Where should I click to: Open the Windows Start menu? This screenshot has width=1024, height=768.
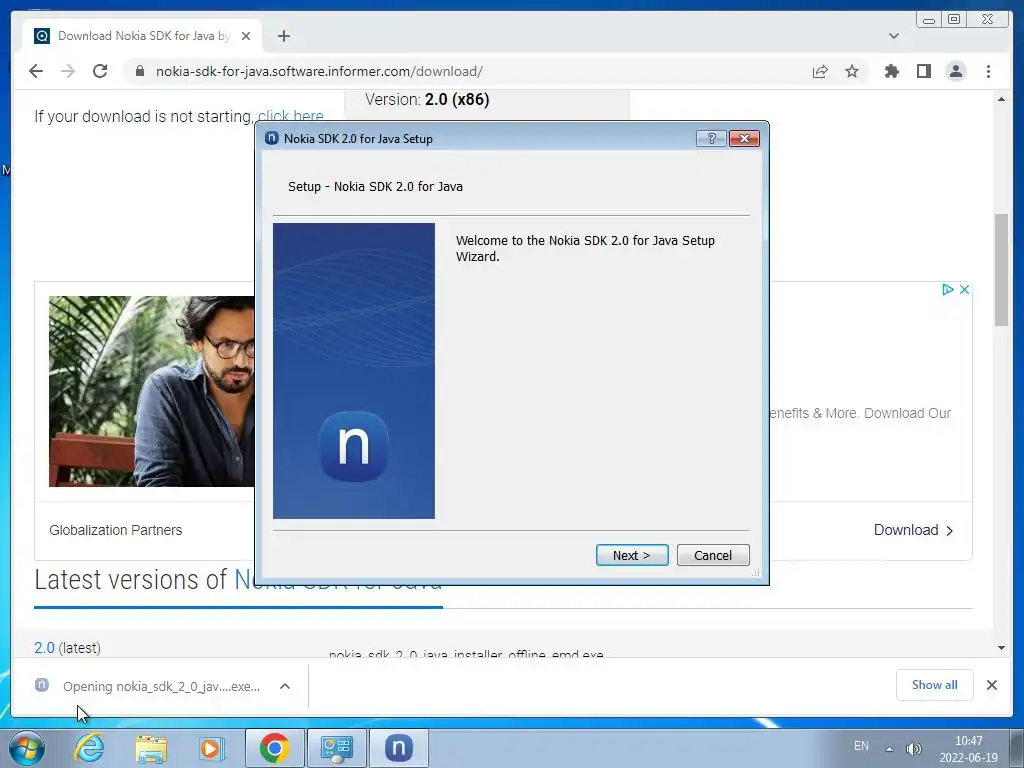tap(27, 748)
